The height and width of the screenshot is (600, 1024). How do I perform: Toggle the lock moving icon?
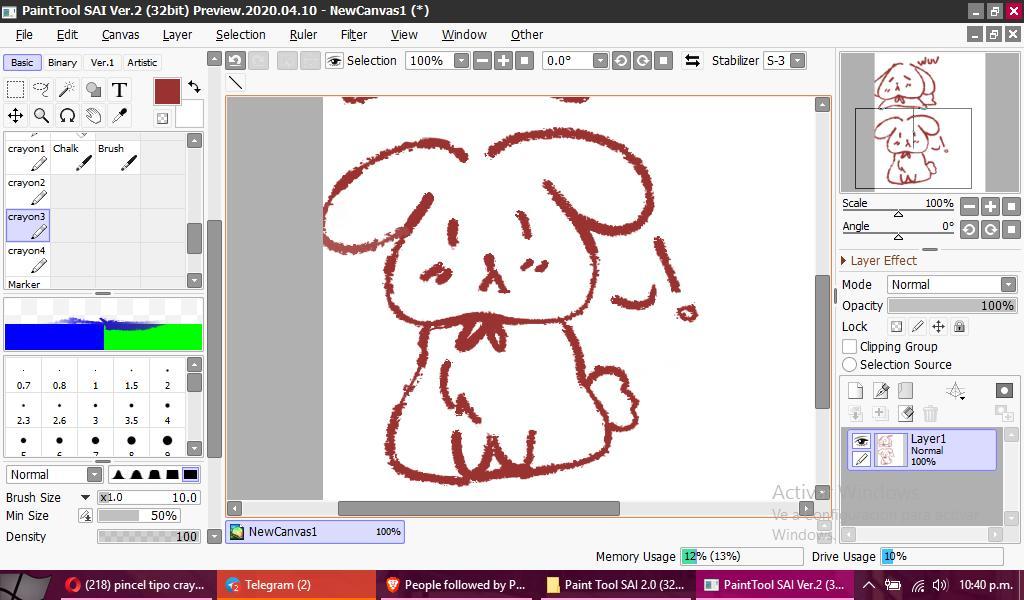(x=938, y=326)
